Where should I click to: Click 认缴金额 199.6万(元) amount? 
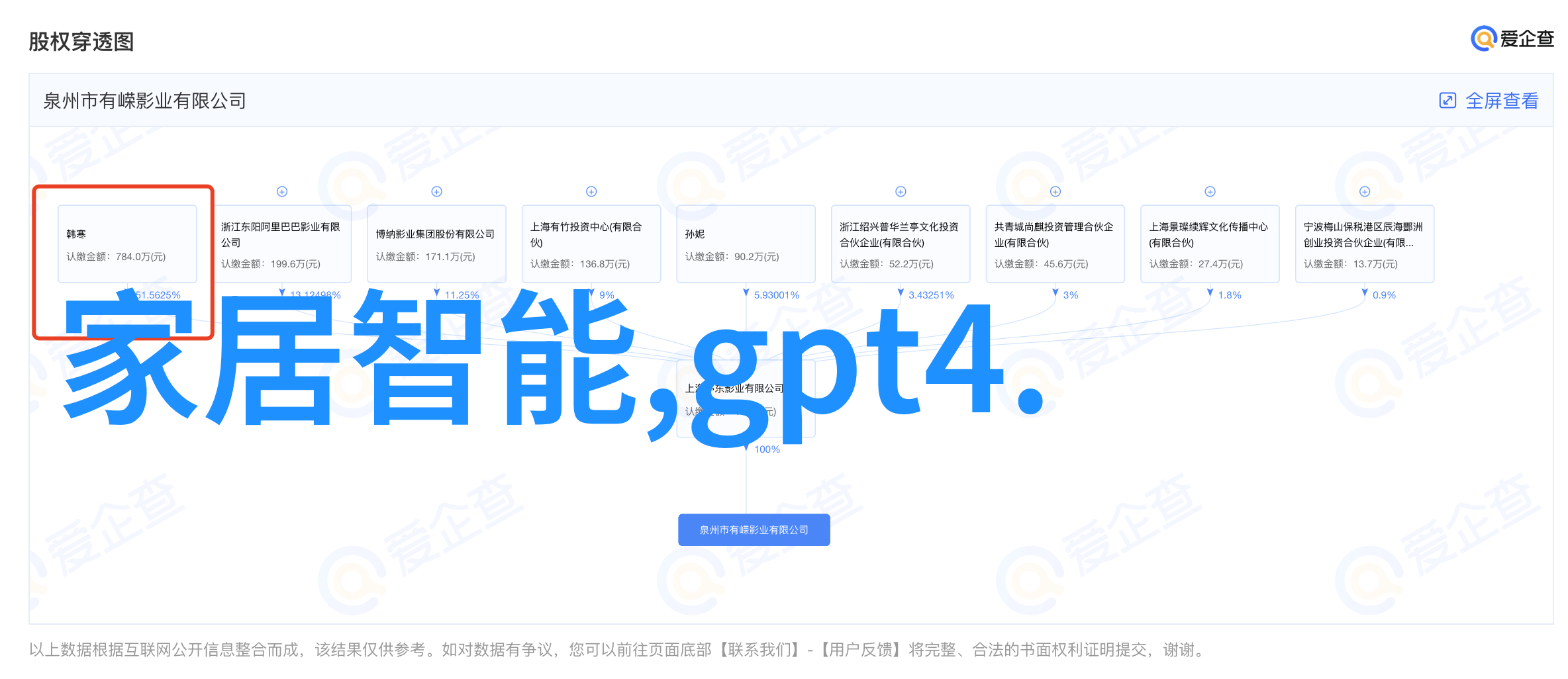tap(271, 264)
